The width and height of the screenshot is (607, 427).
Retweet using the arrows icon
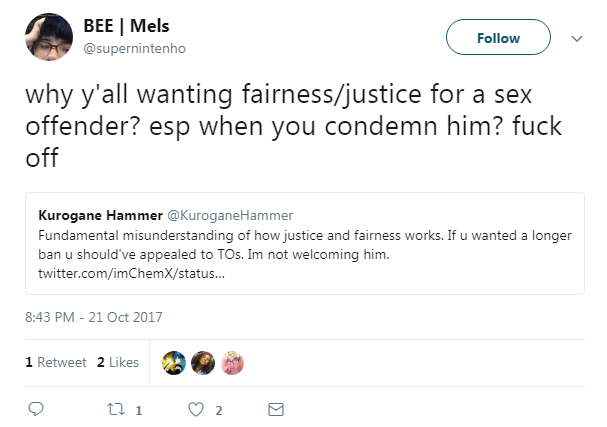click(115, 409)
